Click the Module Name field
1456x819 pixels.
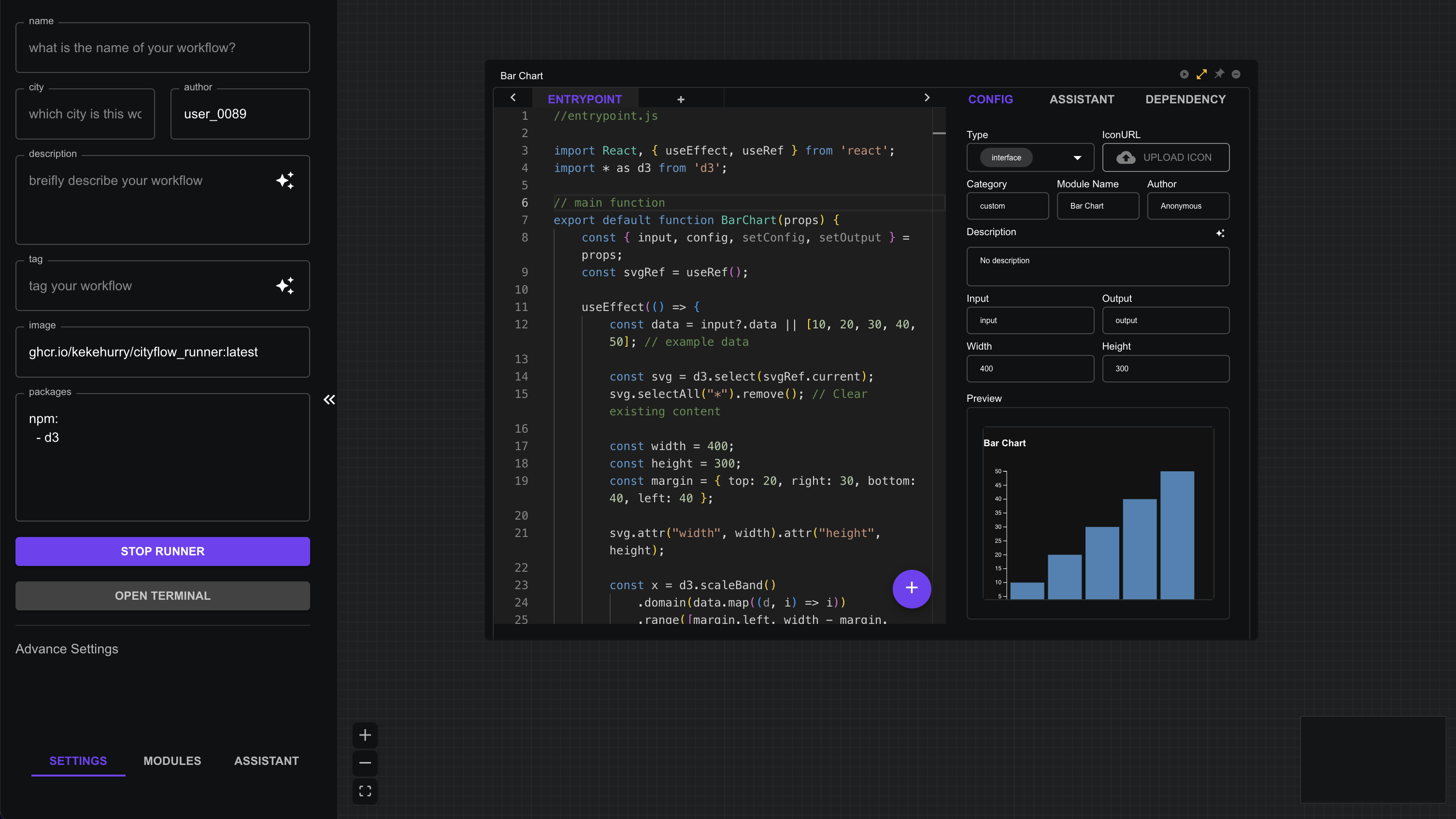click(1098, 206)
